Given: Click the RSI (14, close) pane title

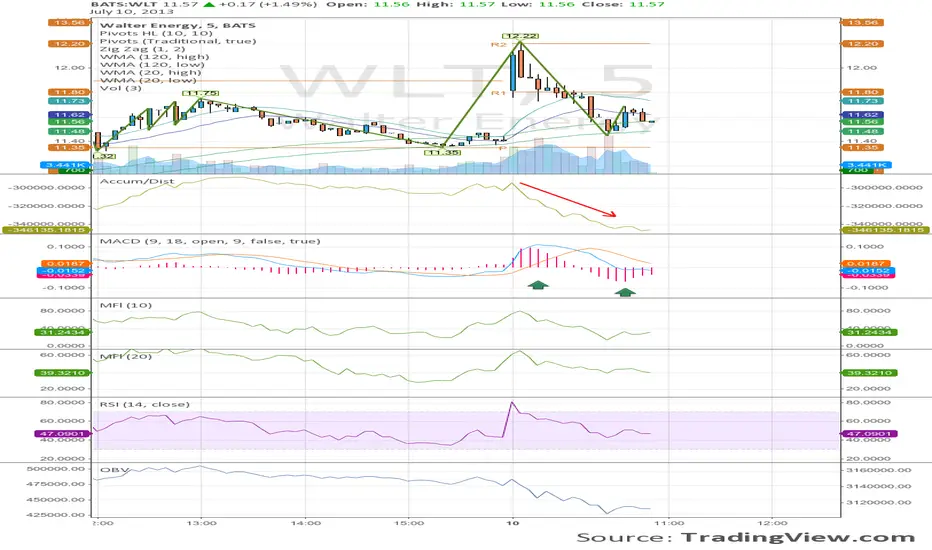Looking at the screenshot, I should point(144,404).
